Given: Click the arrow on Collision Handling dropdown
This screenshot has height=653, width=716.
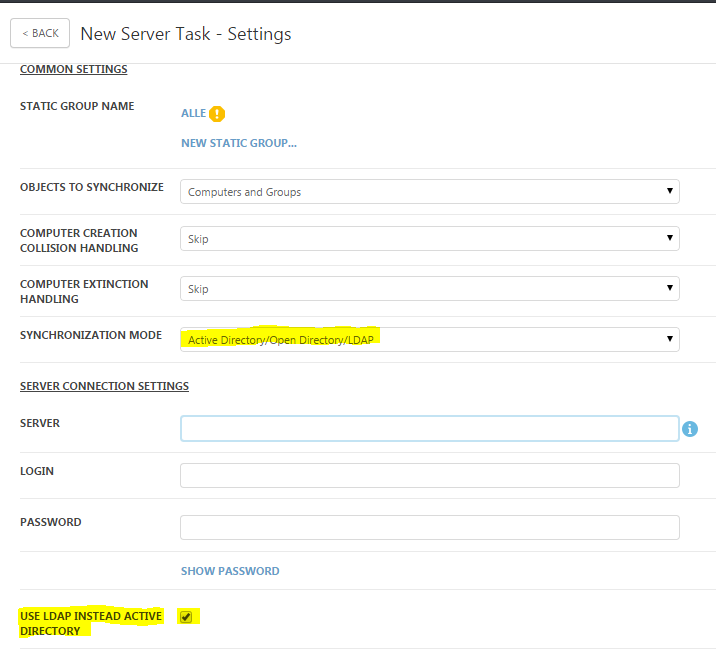Looking at the screenshot, I should pyautogui.click(x=669, y=237).
